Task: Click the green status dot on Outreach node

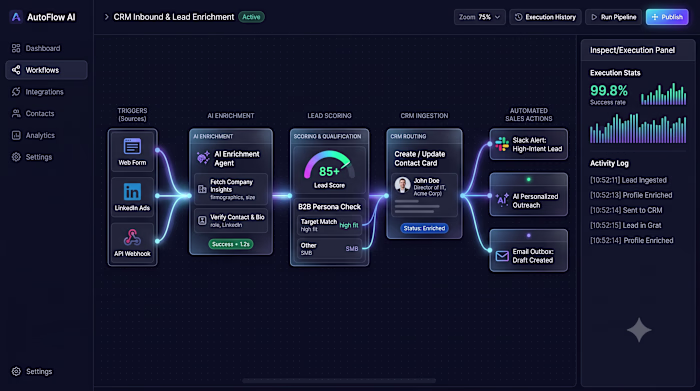Action: pyautogui.click(x=529, y=179)
